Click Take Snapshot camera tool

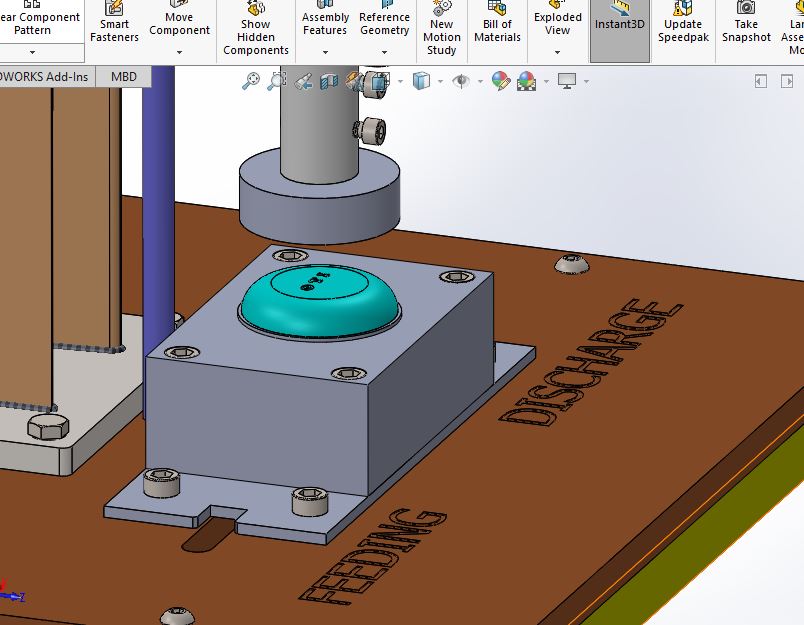click(x=746, y=23)
